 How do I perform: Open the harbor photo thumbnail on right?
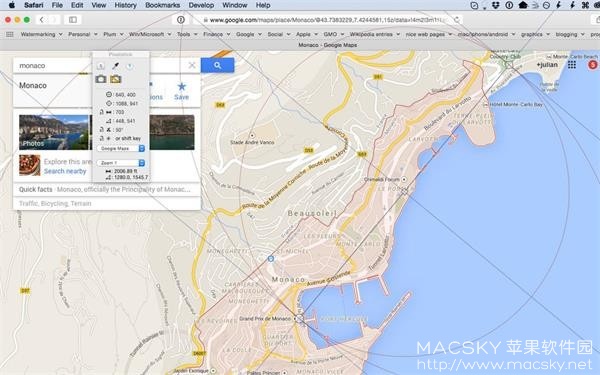[x=172, y=132]
